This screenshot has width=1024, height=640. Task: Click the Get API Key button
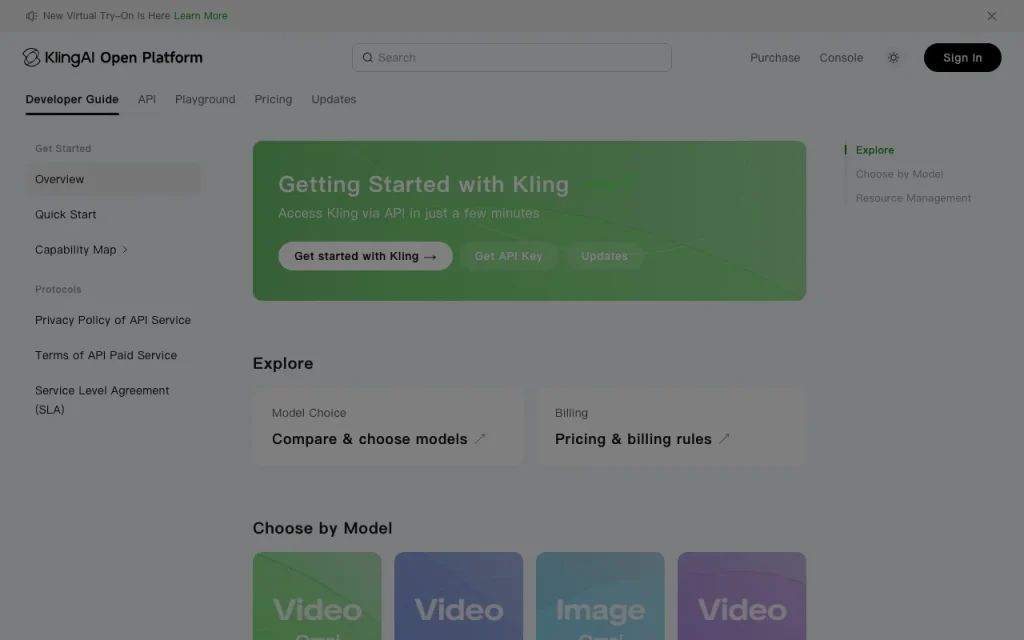click(508, 256)
